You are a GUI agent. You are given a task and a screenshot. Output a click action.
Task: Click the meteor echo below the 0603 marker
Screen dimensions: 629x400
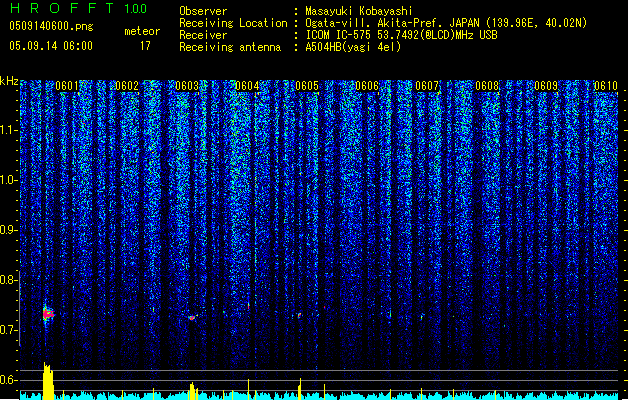coord(192,318)
